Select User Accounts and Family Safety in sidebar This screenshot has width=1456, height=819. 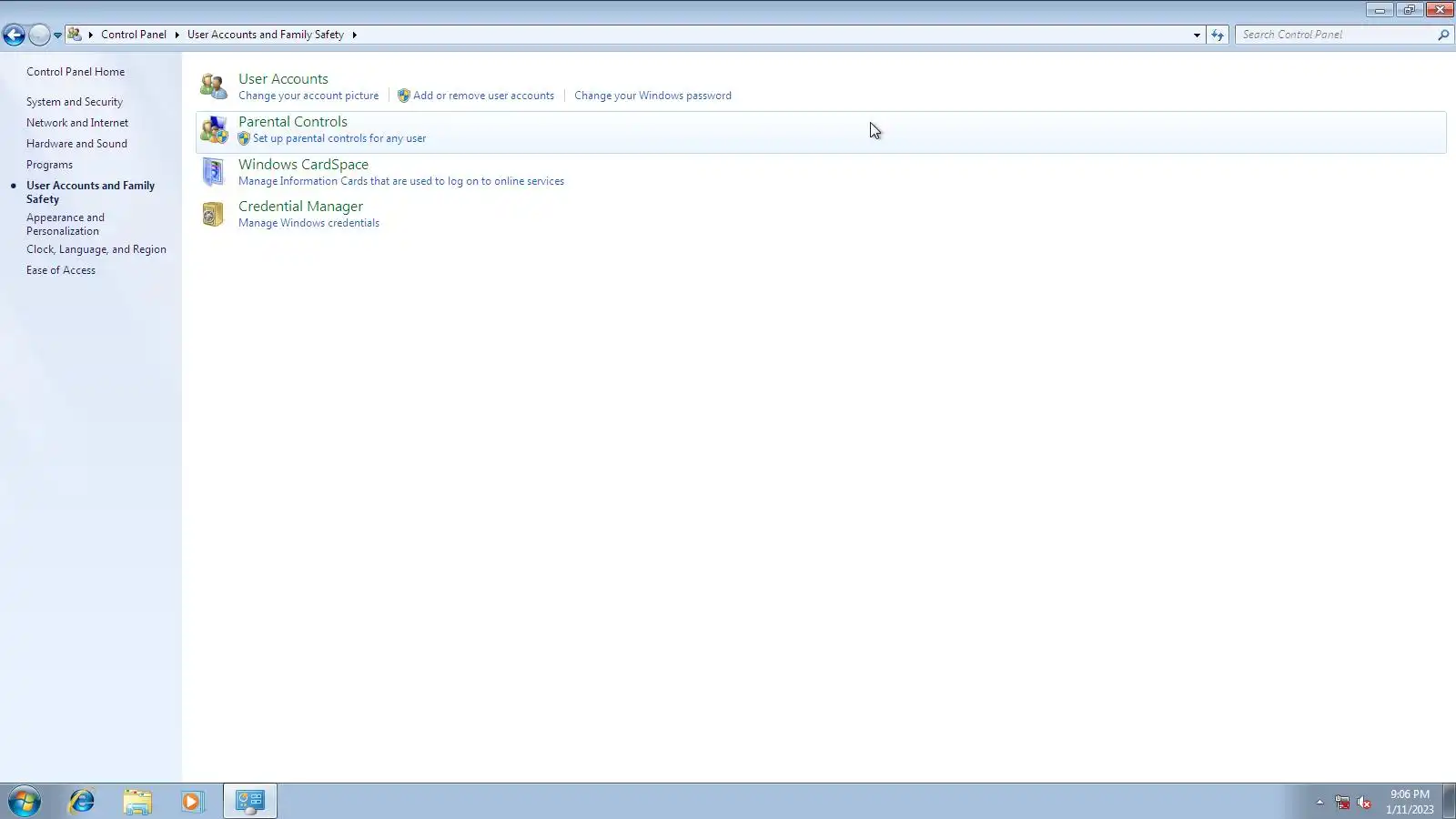90,192
